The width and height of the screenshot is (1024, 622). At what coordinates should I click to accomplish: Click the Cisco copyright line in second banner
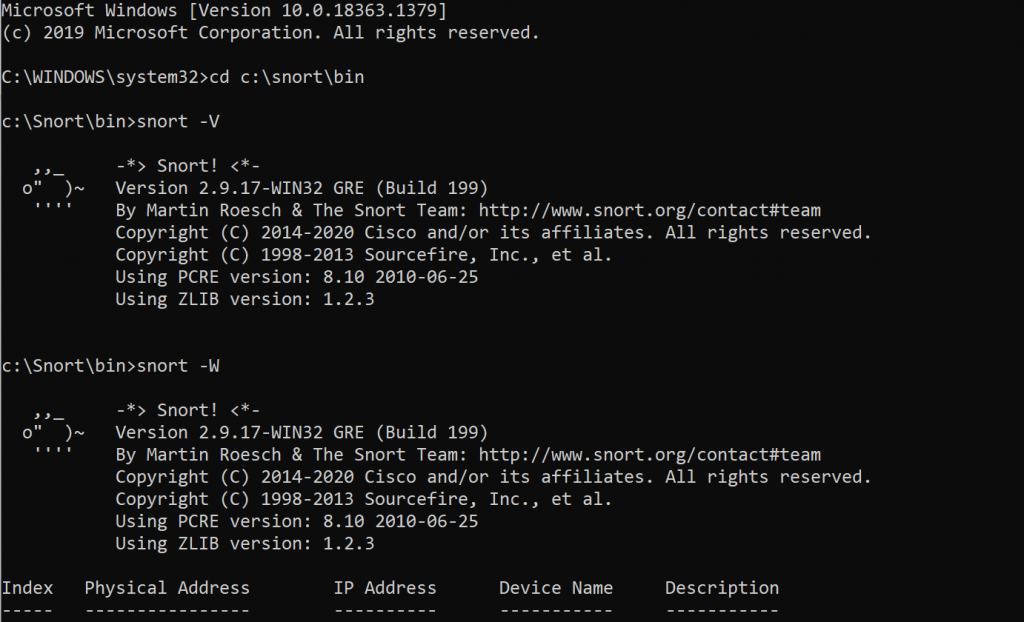tap(493, 477)
